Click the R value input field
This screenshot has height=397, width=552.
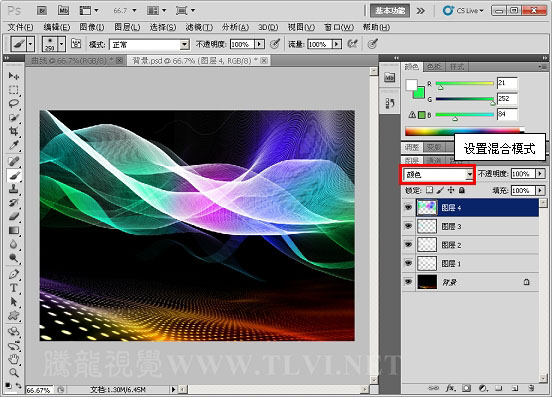(507, 83)
